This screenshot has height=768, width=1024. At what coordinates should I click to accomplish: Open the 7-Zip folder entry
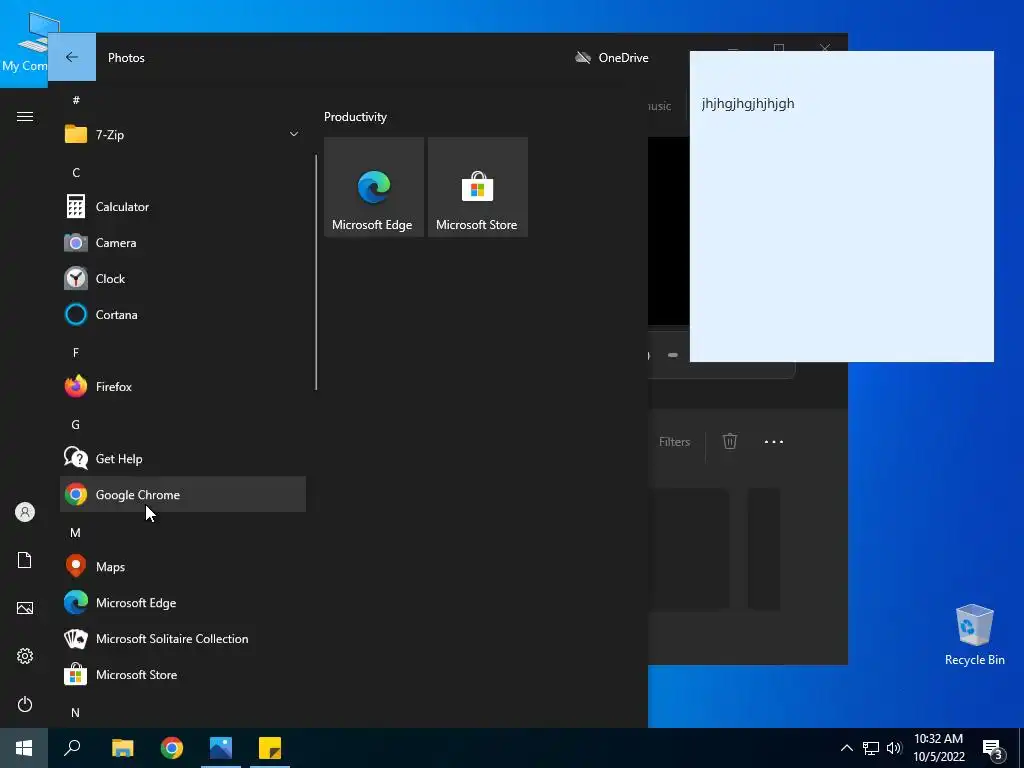[x=183, y=135]
